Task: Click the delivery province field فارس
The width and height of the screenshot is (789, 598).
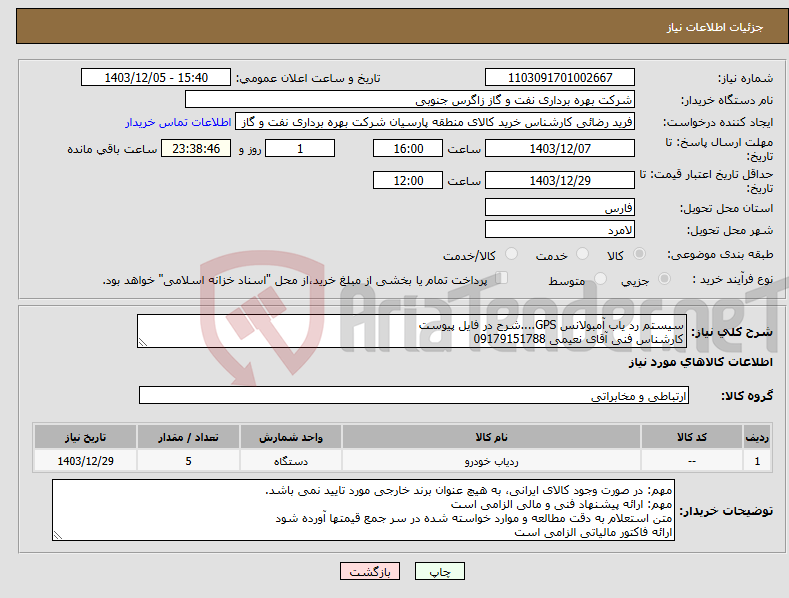Action: 560,207
